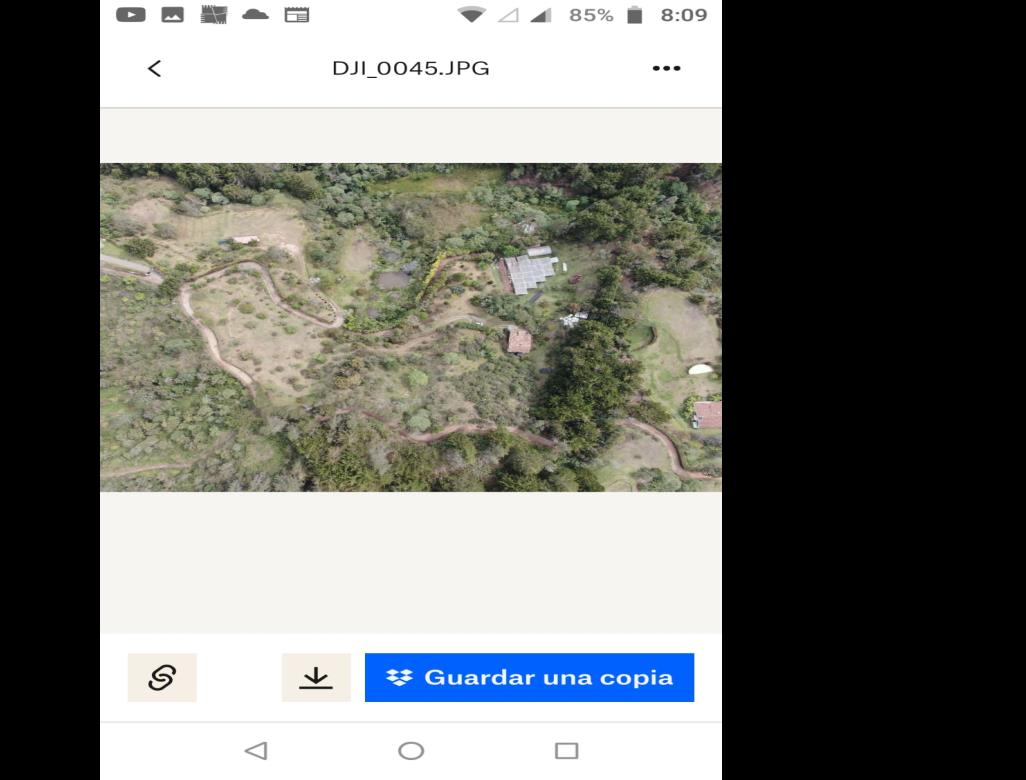The image size is (1026, 780).
Task: Tap the full cellular signal icon
Action: point(542,15)
